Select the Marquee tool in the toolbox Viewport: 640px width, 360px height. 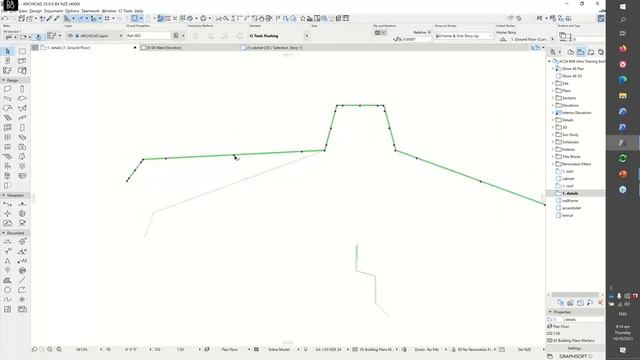click(x=22, y=51)
